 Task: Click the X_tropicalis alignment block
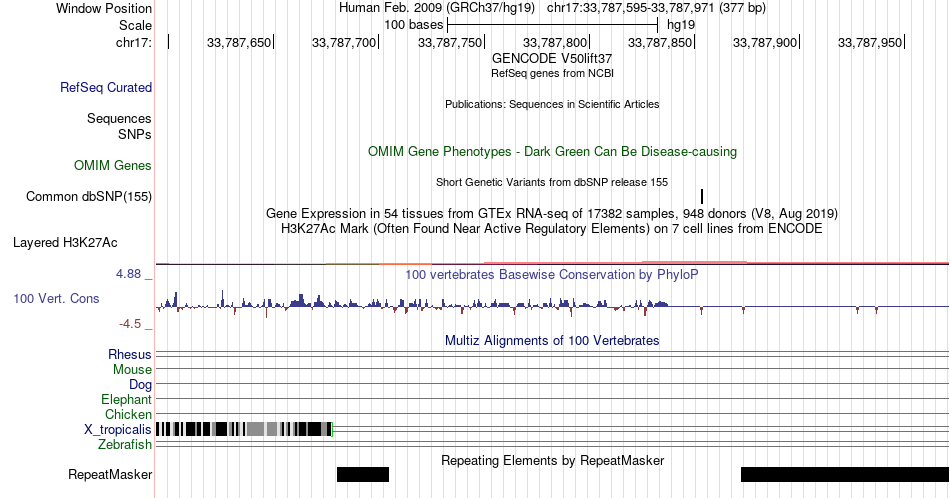(x=244, y=430)
